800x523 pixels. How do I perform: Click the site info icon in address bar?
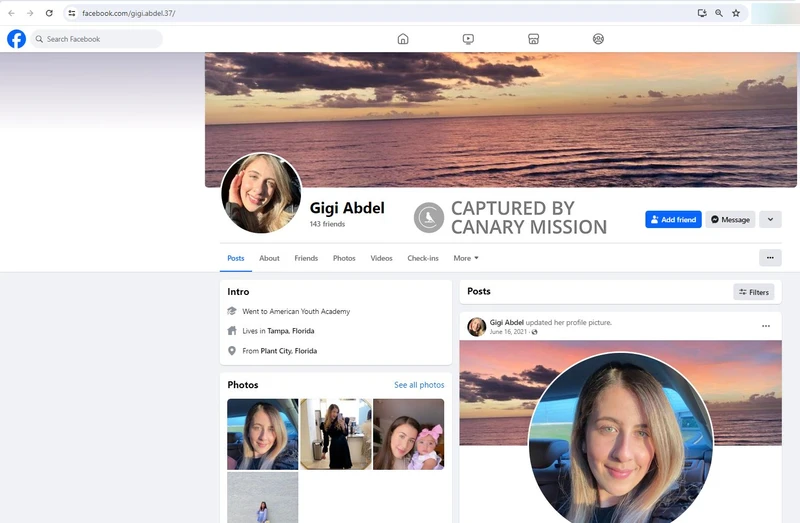tap(72, 13)
